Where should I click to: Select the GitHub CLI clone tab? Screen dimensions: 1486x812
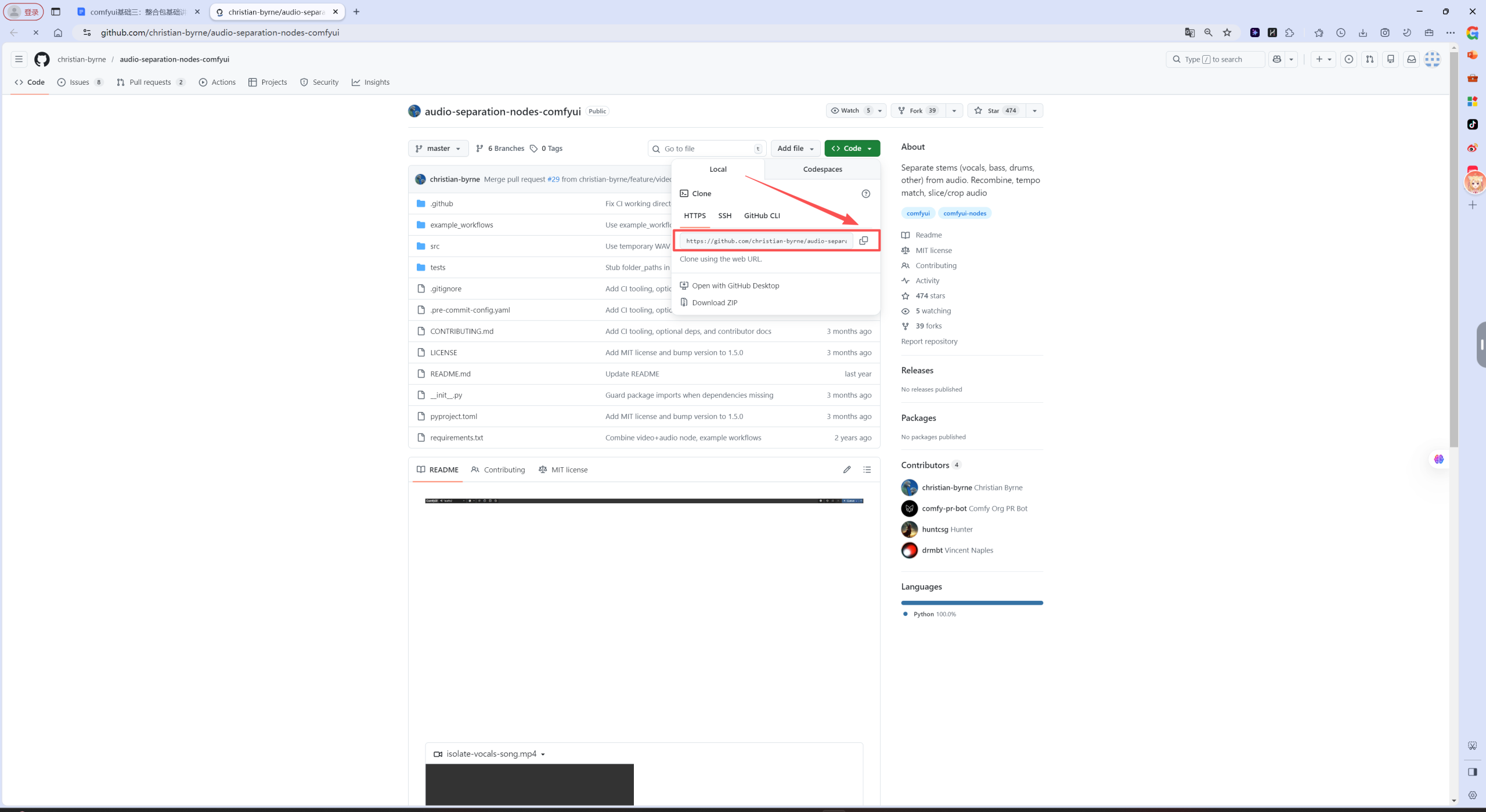coord(762,215)
